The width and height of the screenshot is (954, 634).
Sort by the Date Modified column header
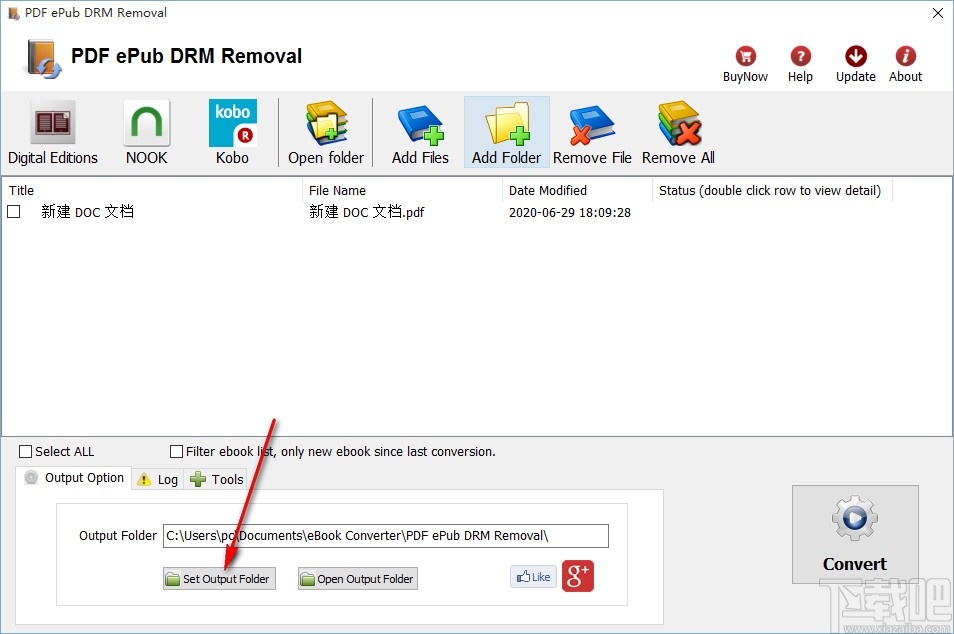click(x=577, y=190)
